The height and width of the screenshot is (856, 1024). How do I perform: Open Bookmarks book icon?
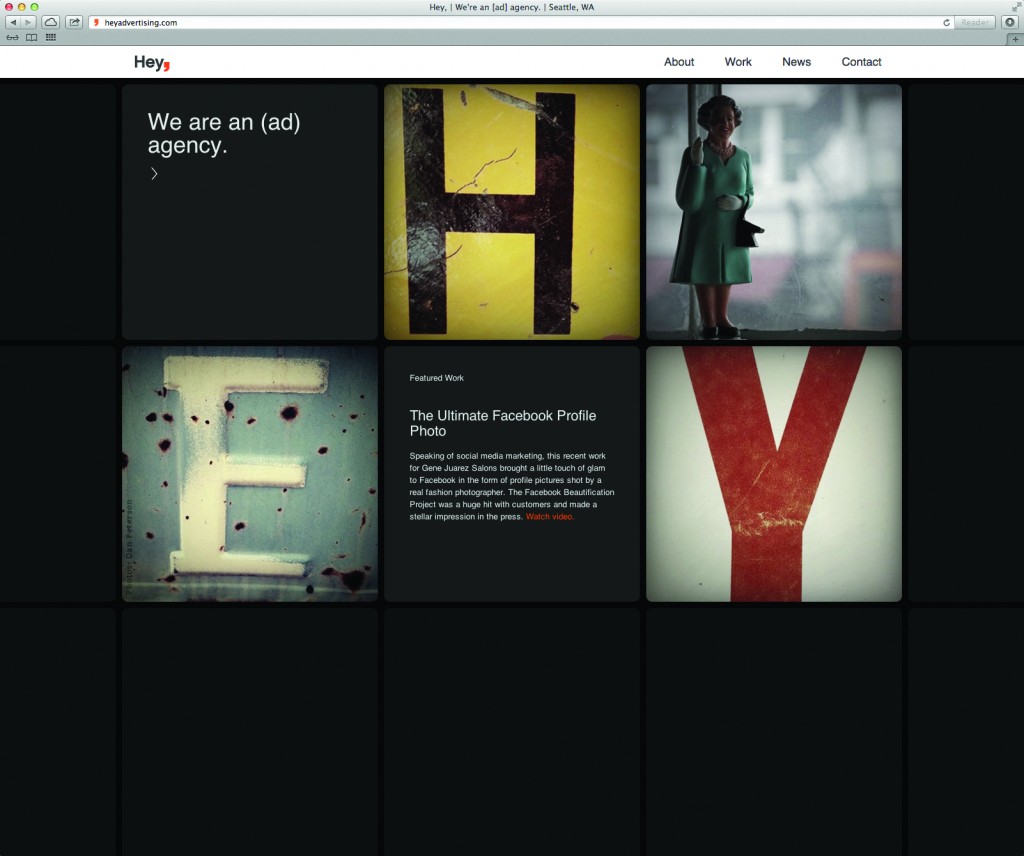[x=31, y=38]
